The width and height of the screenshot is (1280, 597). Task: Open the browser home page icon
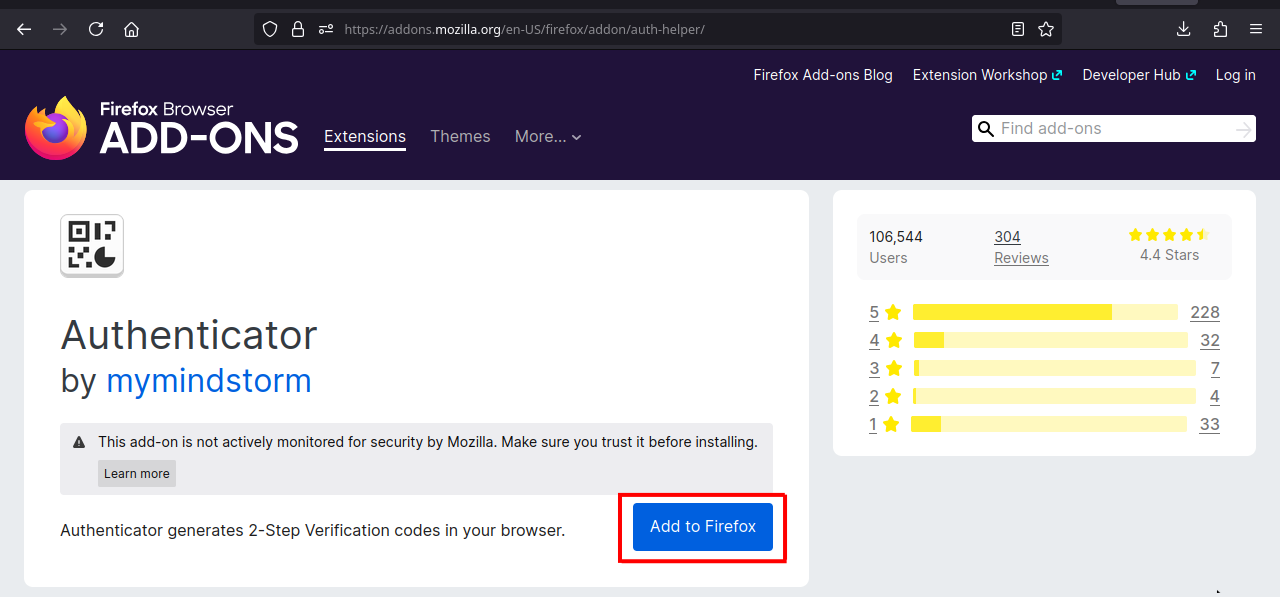pyautogui.click(x=131, y=29)
